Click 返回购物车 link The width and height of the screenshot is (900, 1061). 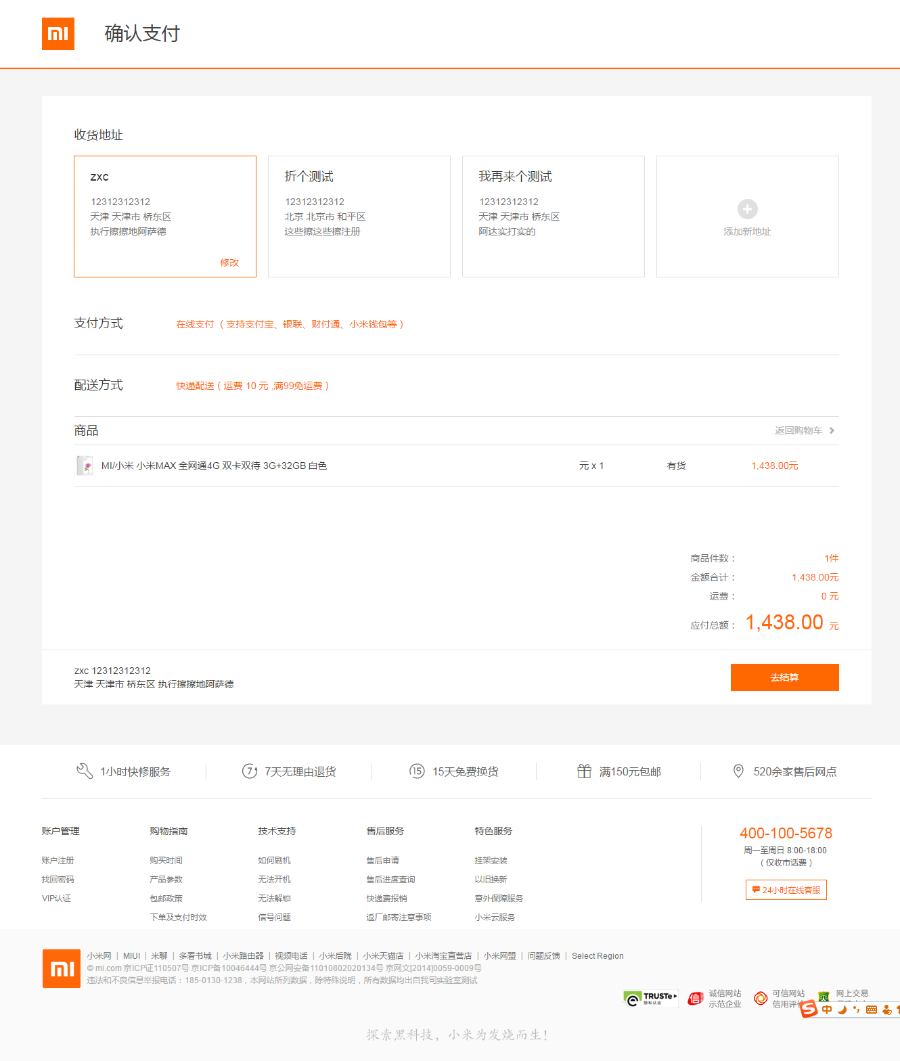pos(798,430)
